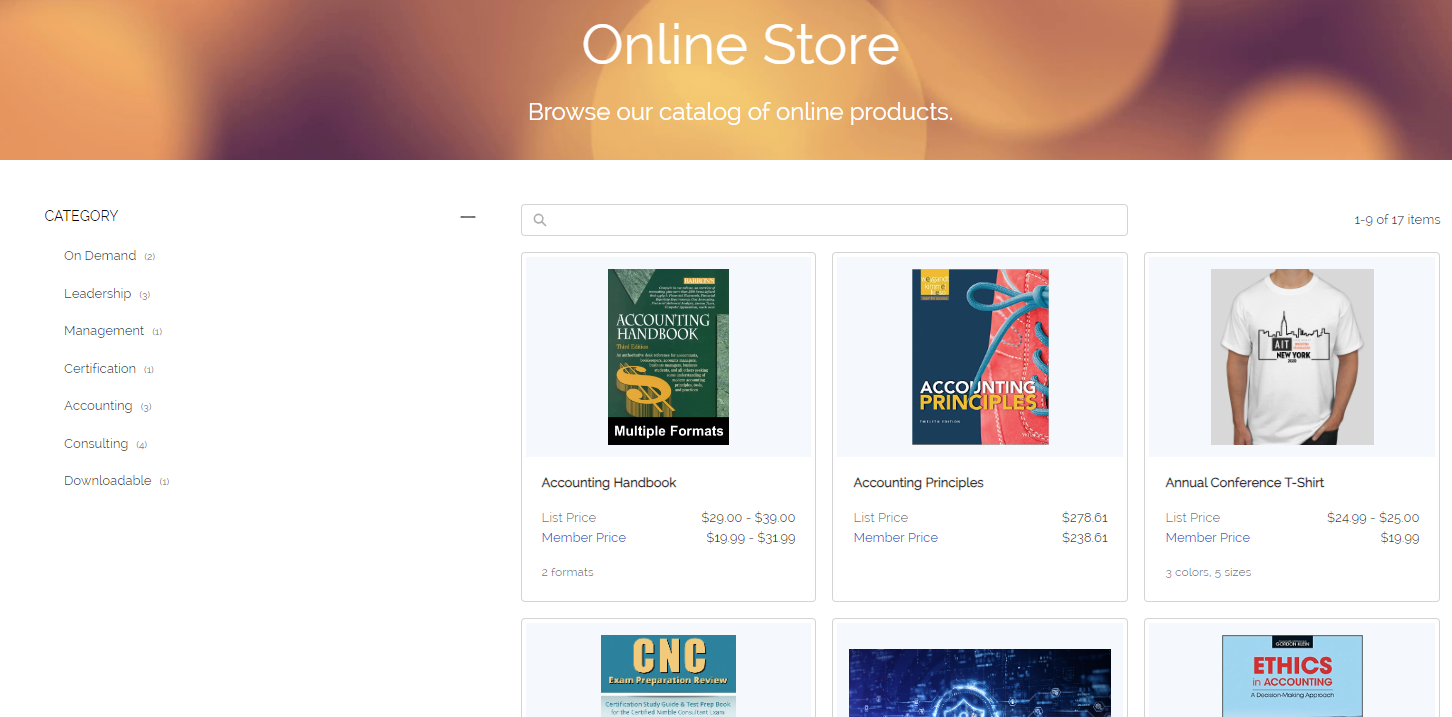The image size is (1452, 717).
Task: Filter by Leadership category
Action: coord(98,294)
